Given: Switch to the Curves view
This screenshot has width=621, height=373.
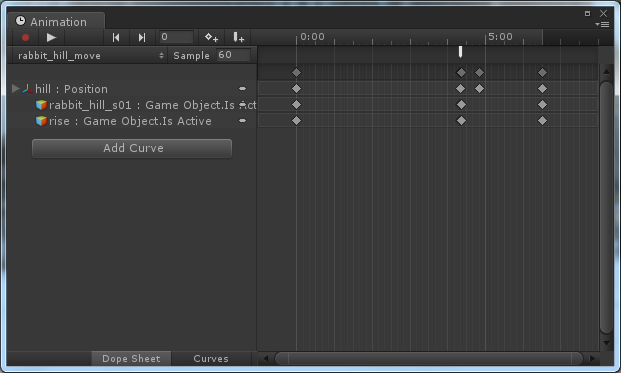Looking at the screenshot, I should coord(211,359).
